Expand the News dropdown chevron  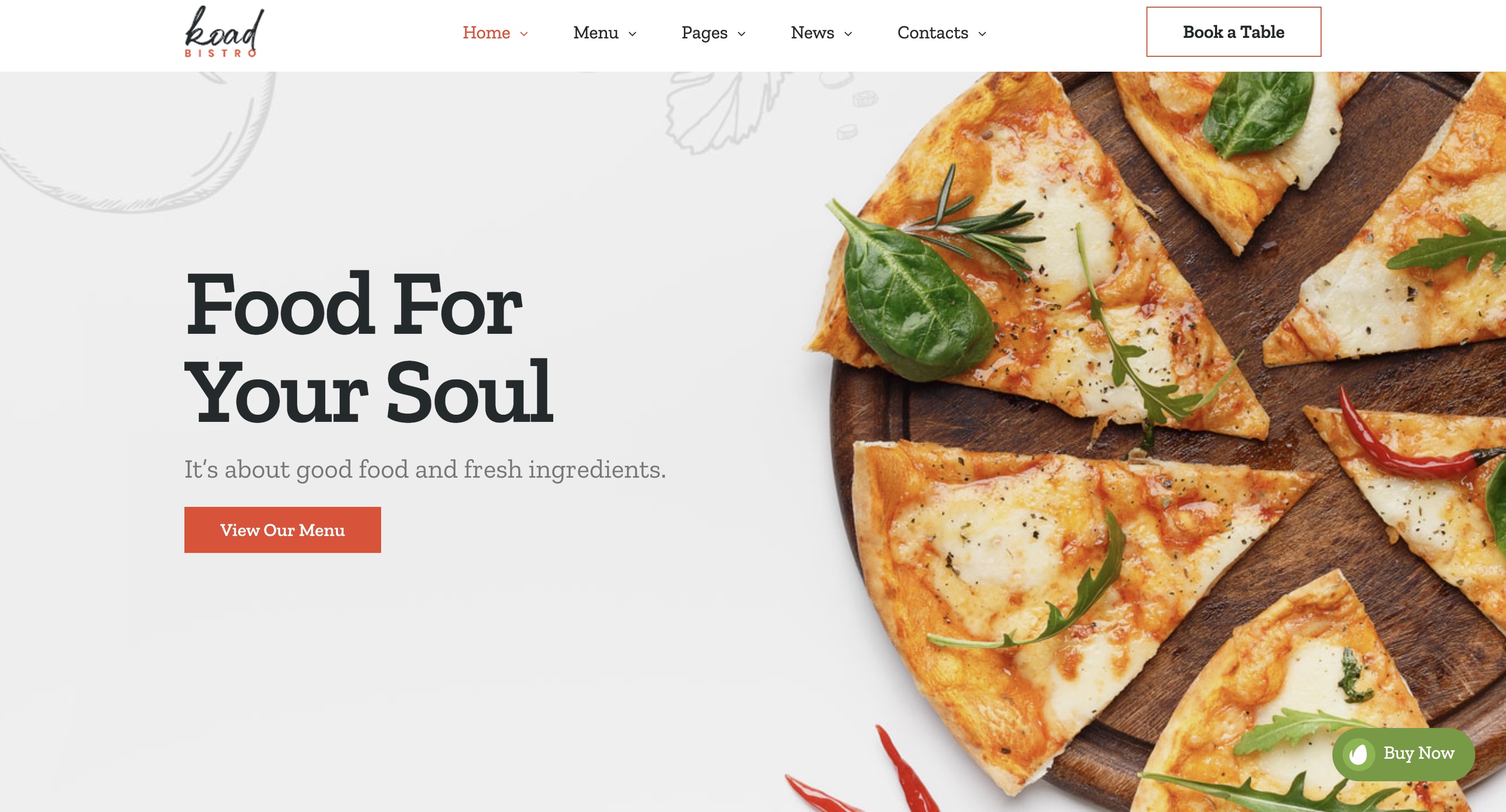848,34
